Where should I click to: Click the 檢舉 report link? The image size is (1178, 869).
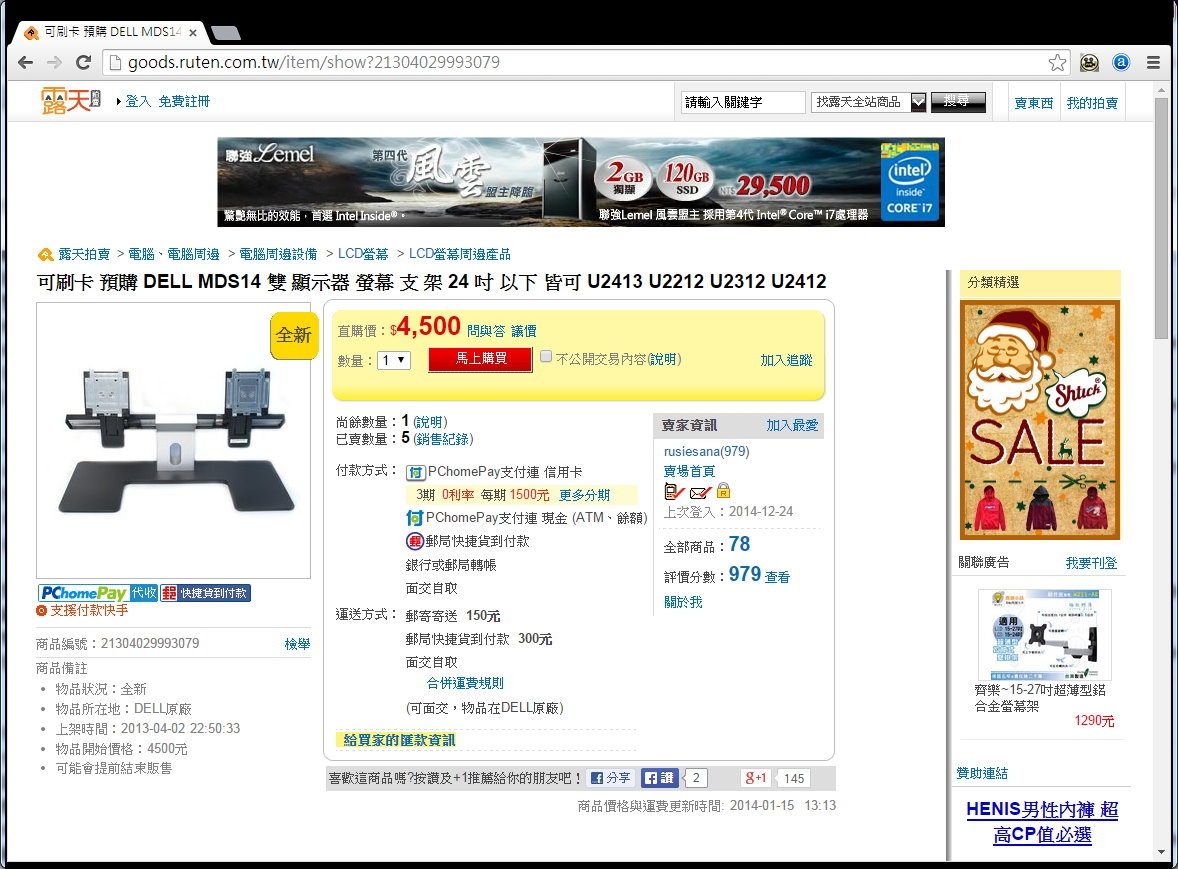click(298, 644)
